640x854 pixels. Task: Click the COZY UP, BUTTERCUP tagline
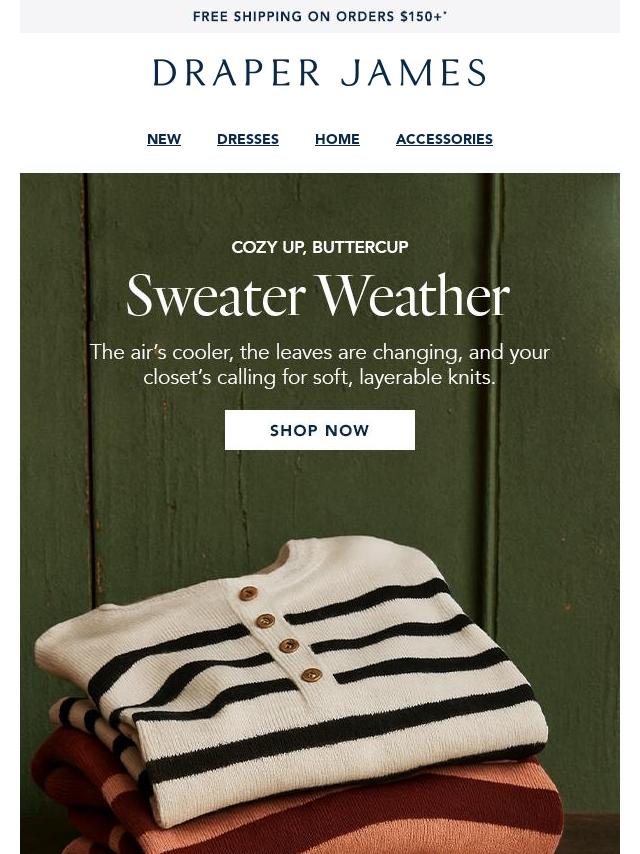320,247
